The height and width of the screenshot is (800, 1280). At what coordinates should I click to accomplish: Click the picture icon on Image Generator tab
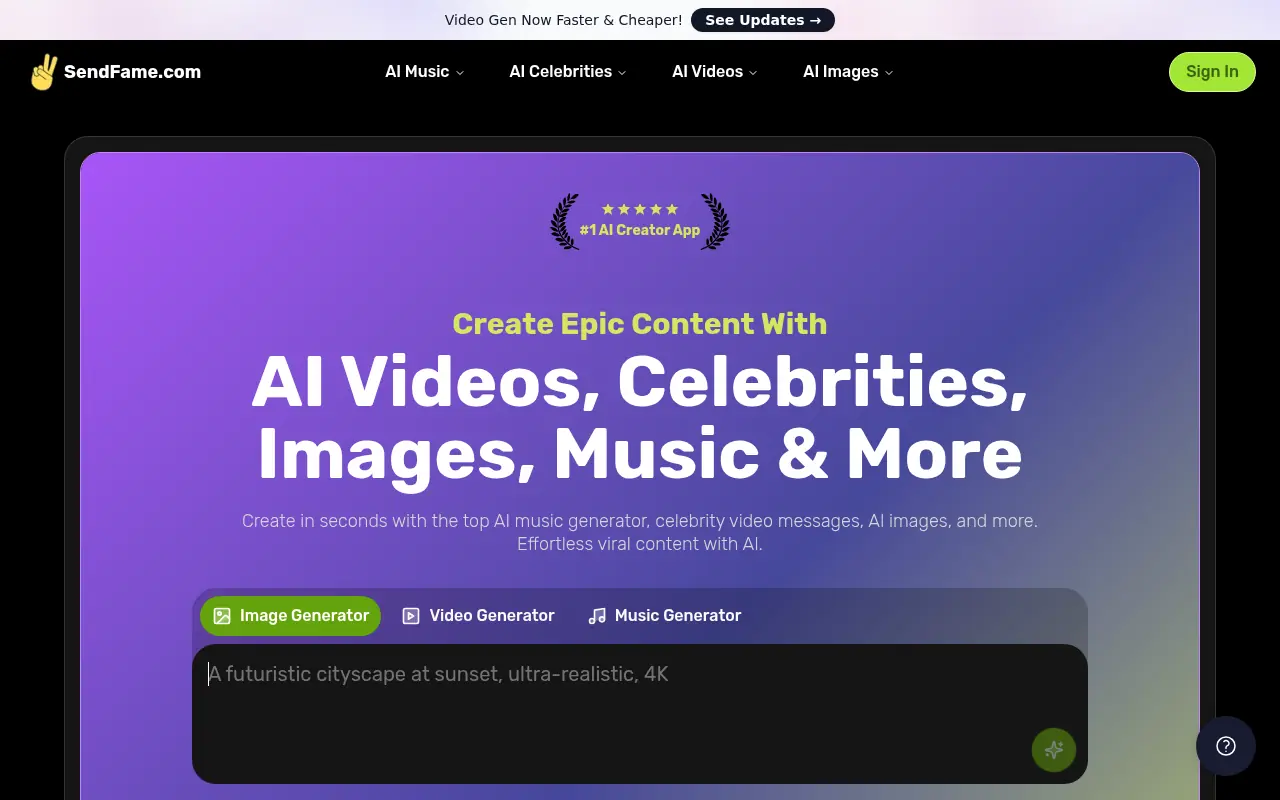[221, 616]
